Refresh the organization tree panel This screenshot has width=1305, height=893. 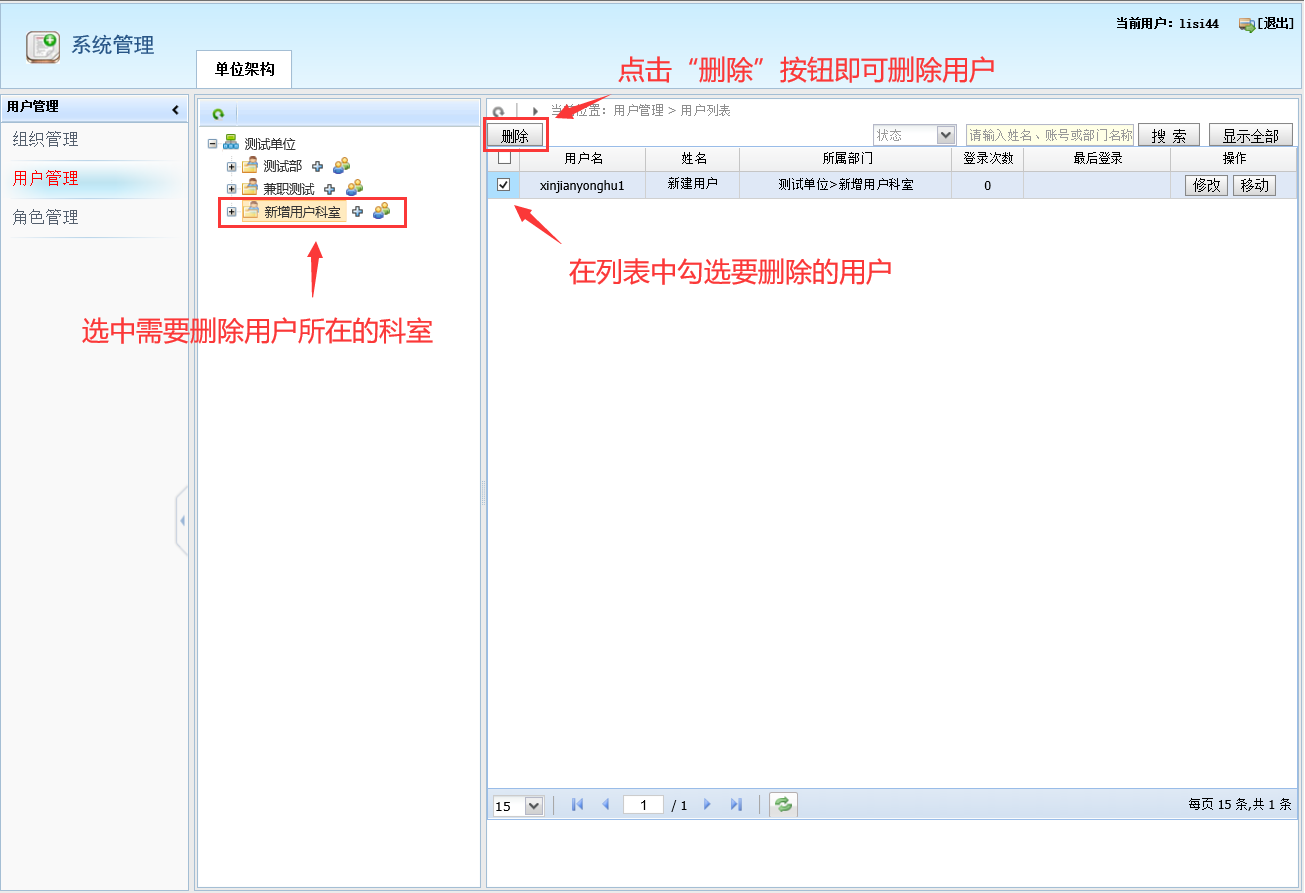pyautogui.click(x=218, y=114)
